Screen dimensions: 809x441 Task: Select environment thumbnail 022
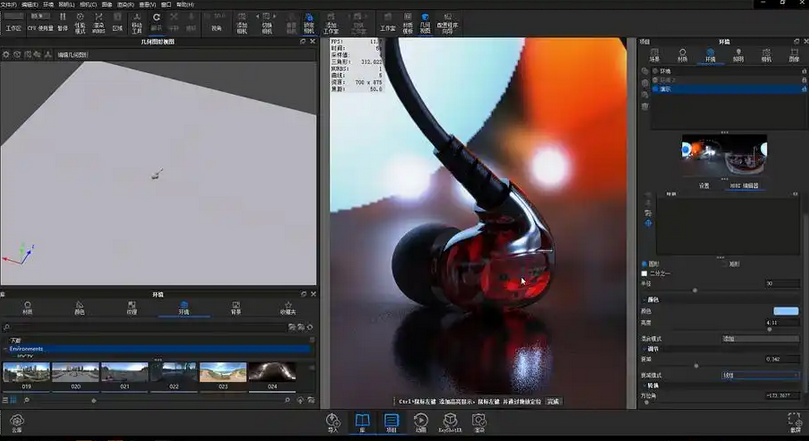tap(173, 373)
